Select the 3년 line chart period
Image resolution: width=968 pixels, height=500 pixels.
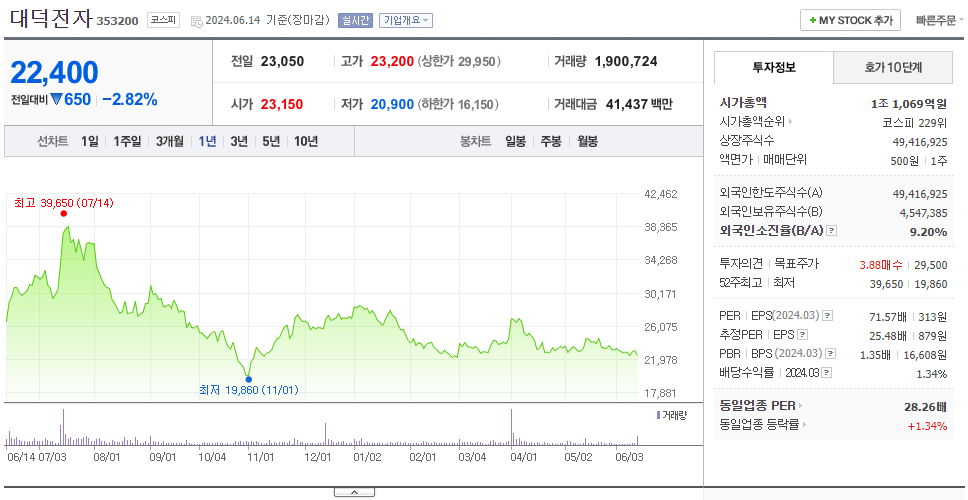[239, 141]
